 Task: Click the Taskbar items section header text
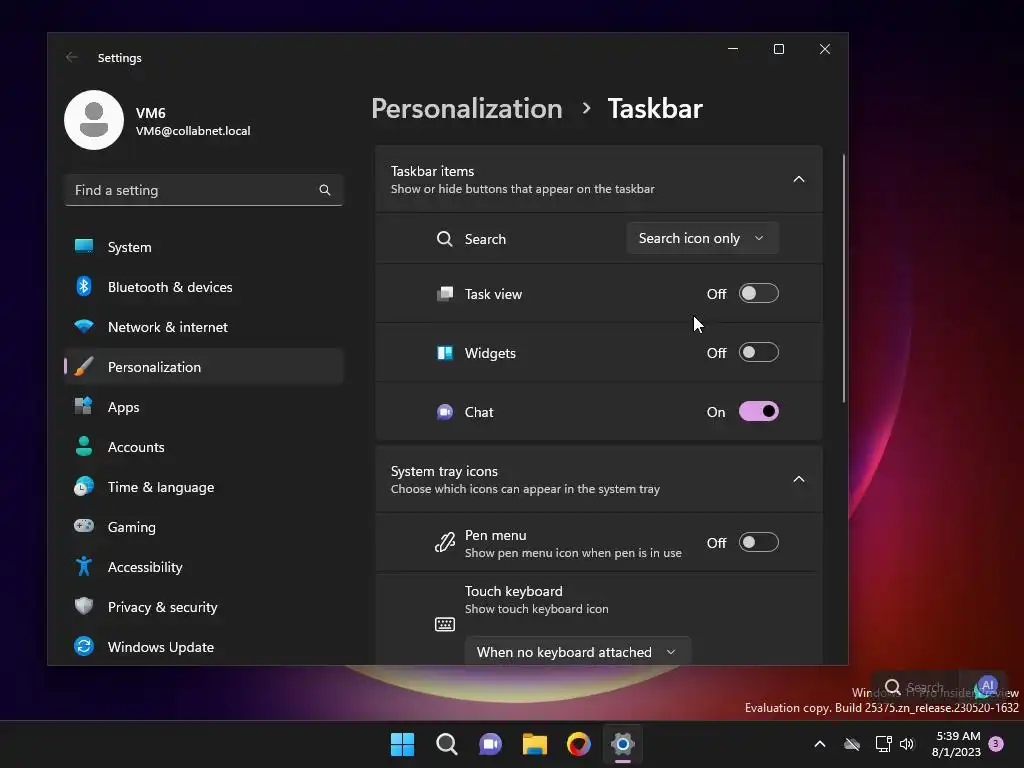[432, 171]
